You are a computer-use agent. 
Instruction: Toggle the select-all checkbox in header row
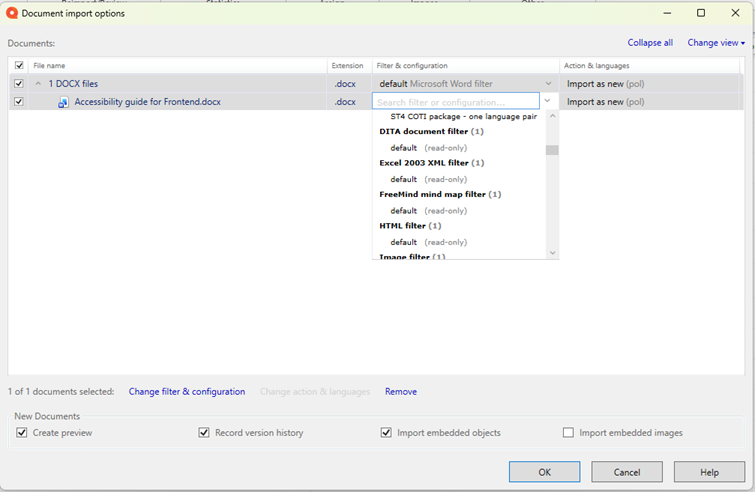click(x=19, y=65)
